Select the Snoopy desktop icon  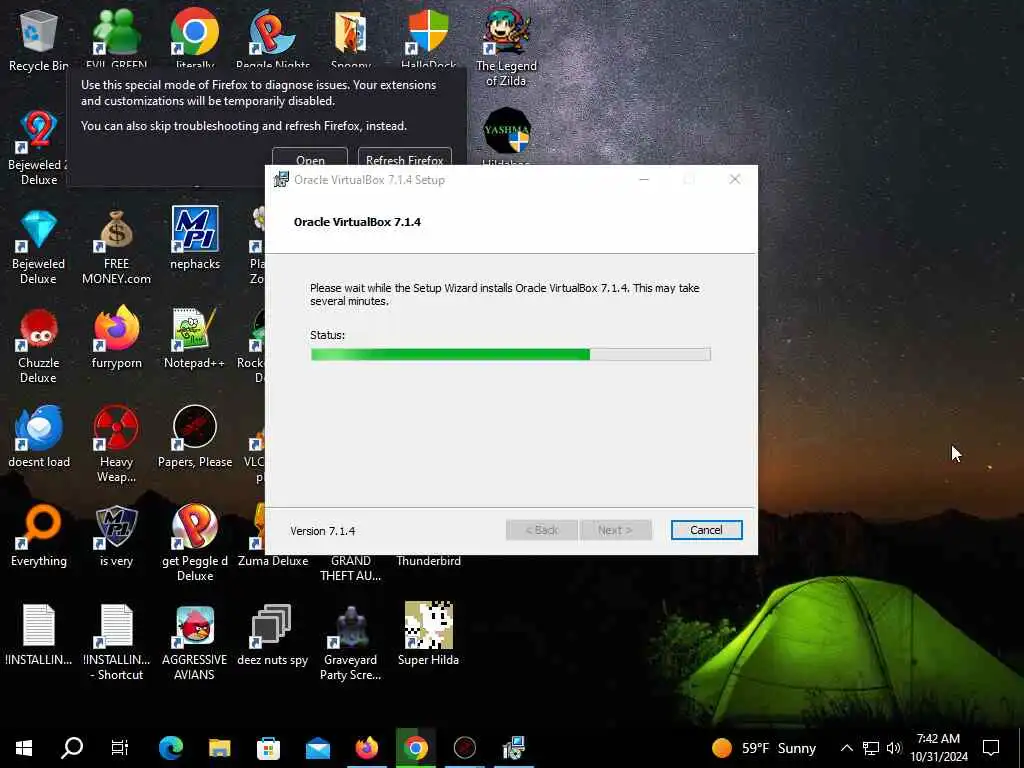coord(351,39)
